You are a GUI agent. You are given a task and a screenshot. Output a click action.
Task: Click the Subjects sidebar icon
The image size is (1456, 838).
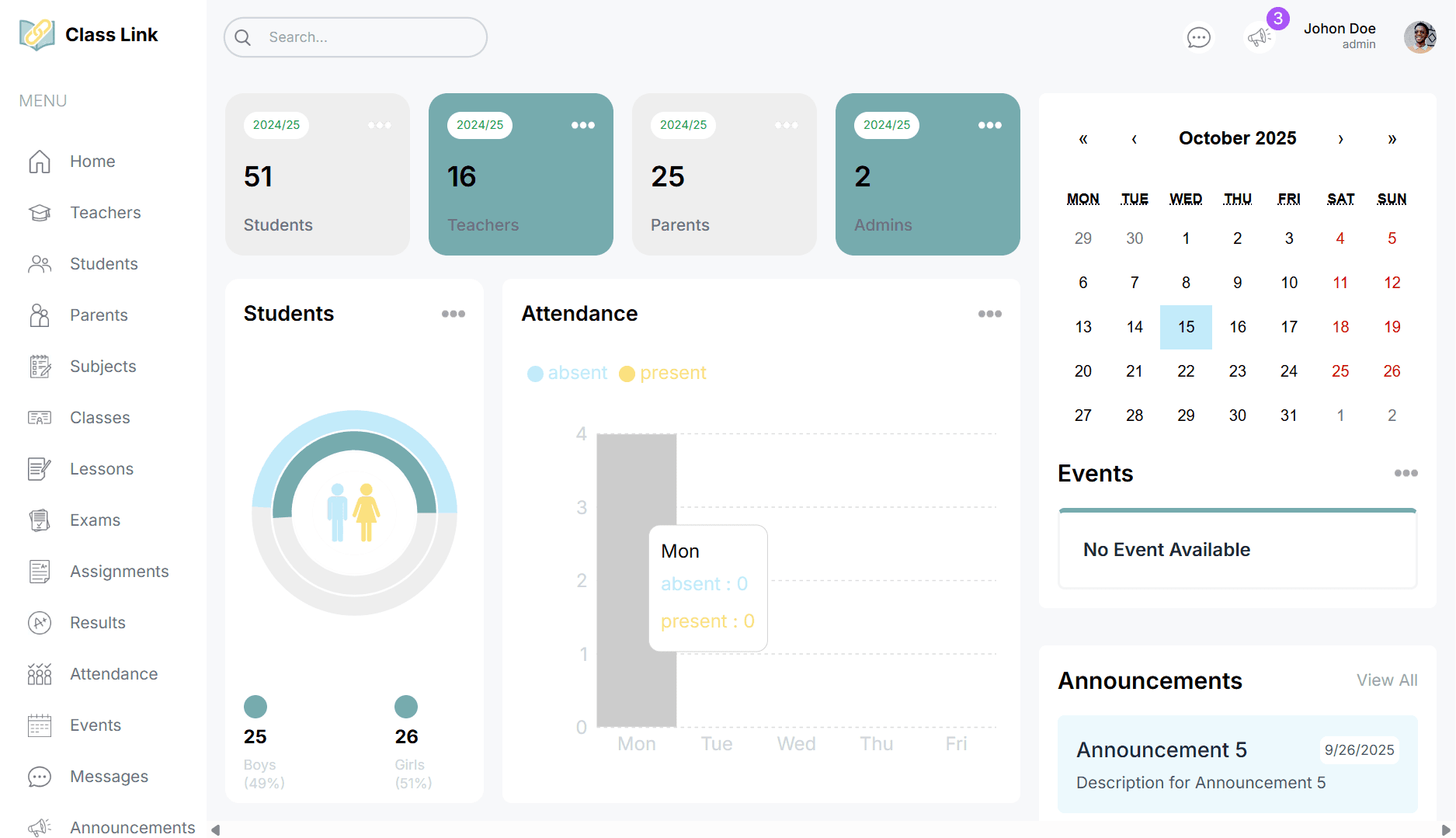pos(40,367)
